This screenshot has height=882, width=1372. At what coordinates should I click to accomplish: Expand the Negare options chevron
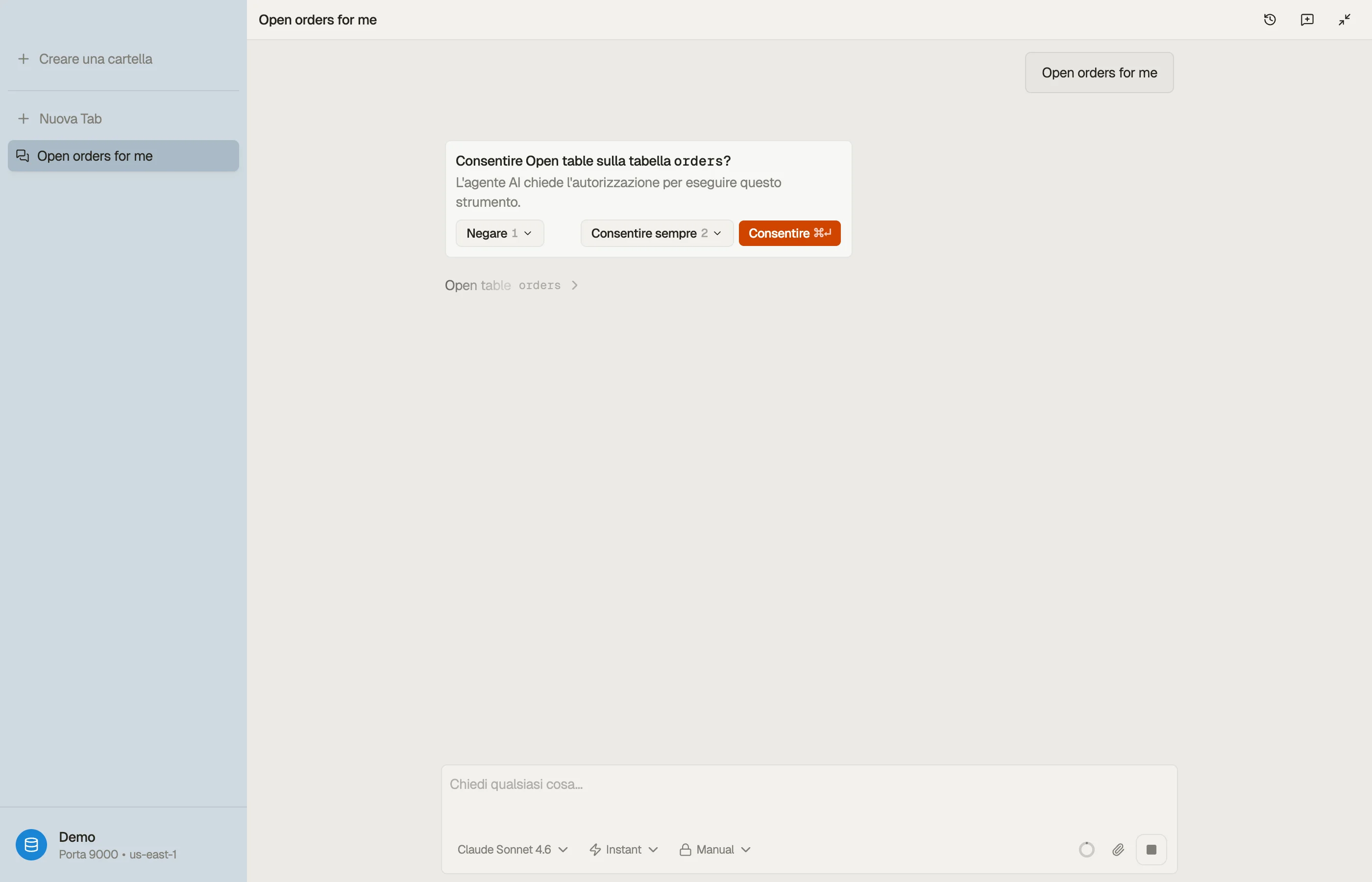pyautogui.click(x=527, y=233)
